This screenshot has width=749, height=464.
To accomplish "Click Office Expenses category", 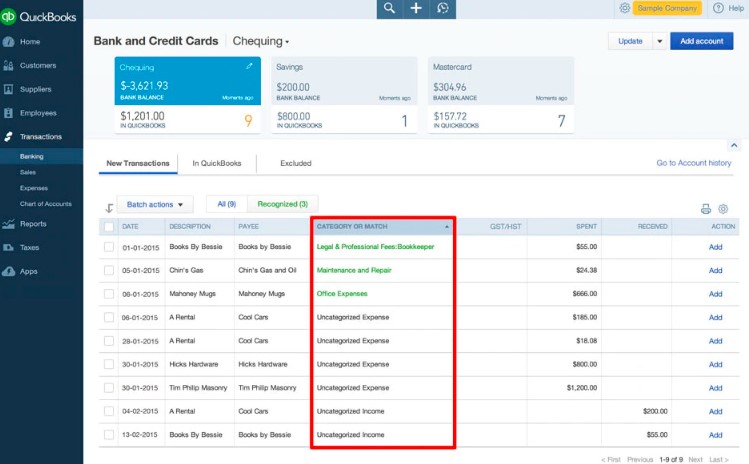I will (342, 294).
